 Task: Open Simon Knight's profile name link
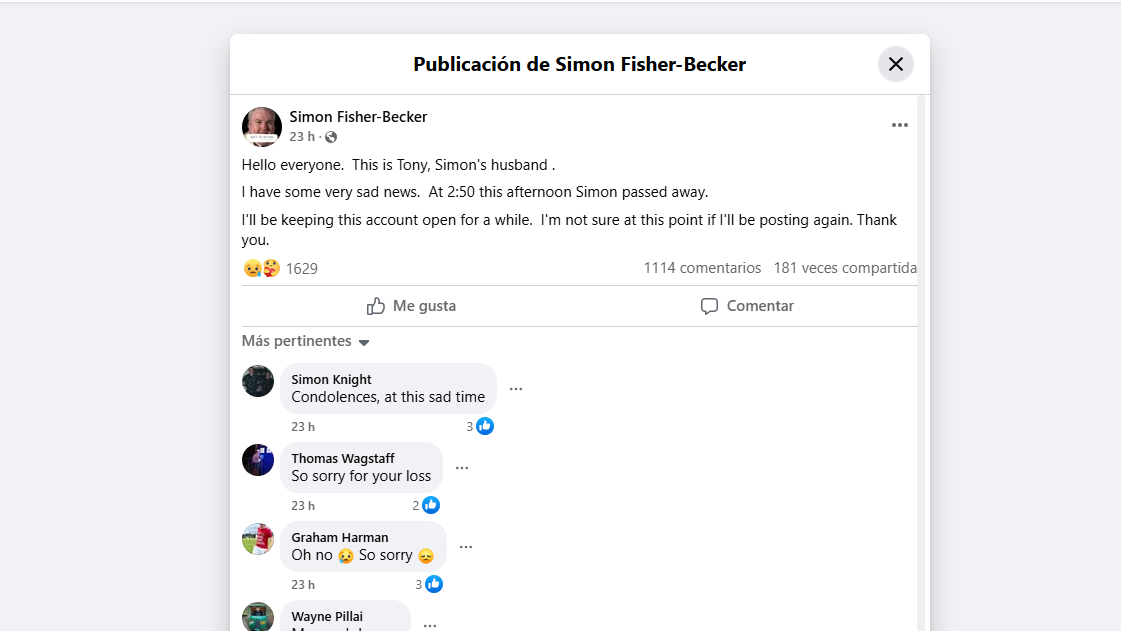click(331, 379)
